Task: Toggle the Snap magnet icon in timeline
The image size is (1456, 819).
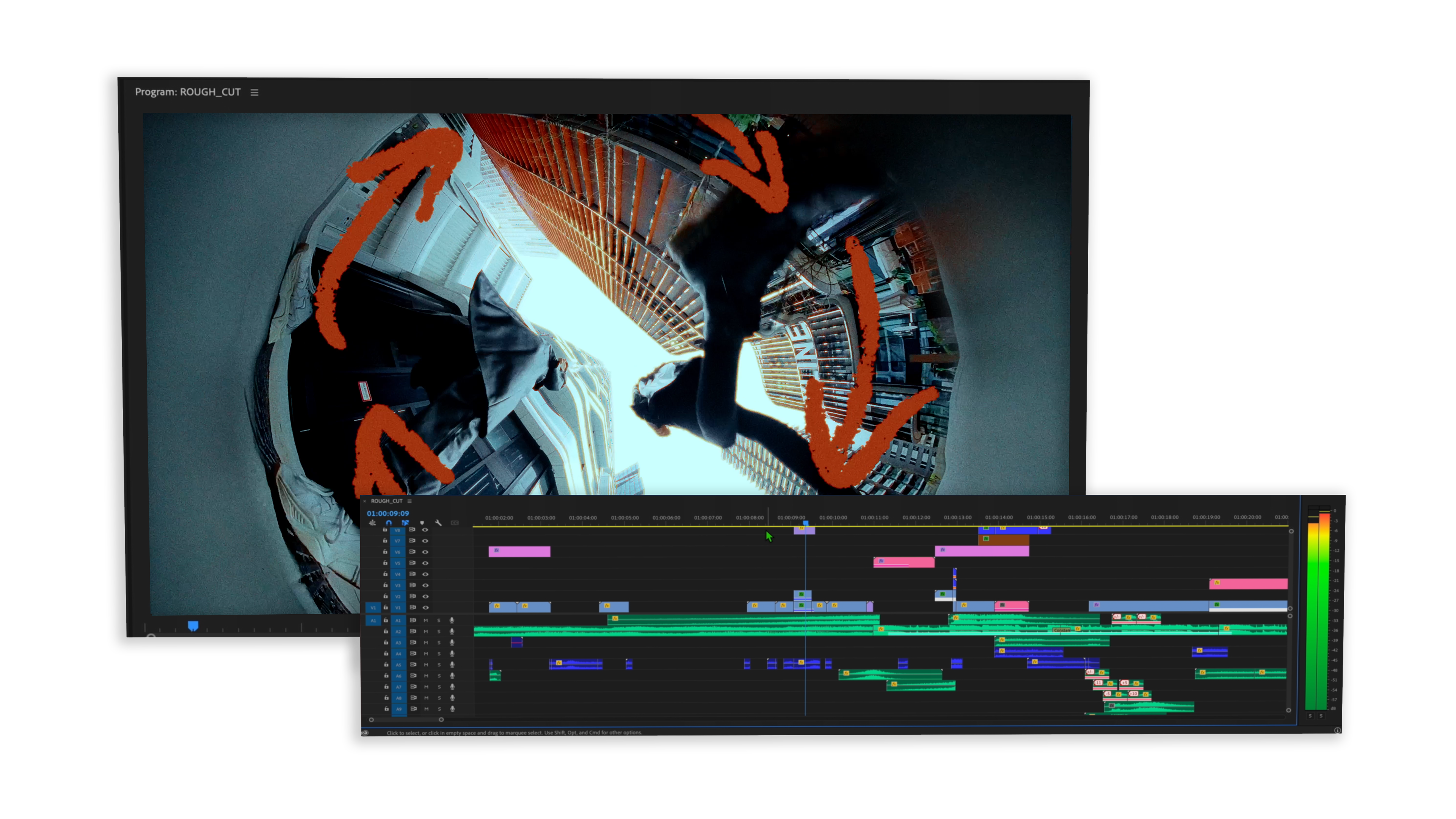Action: click(x=389, y=523)
